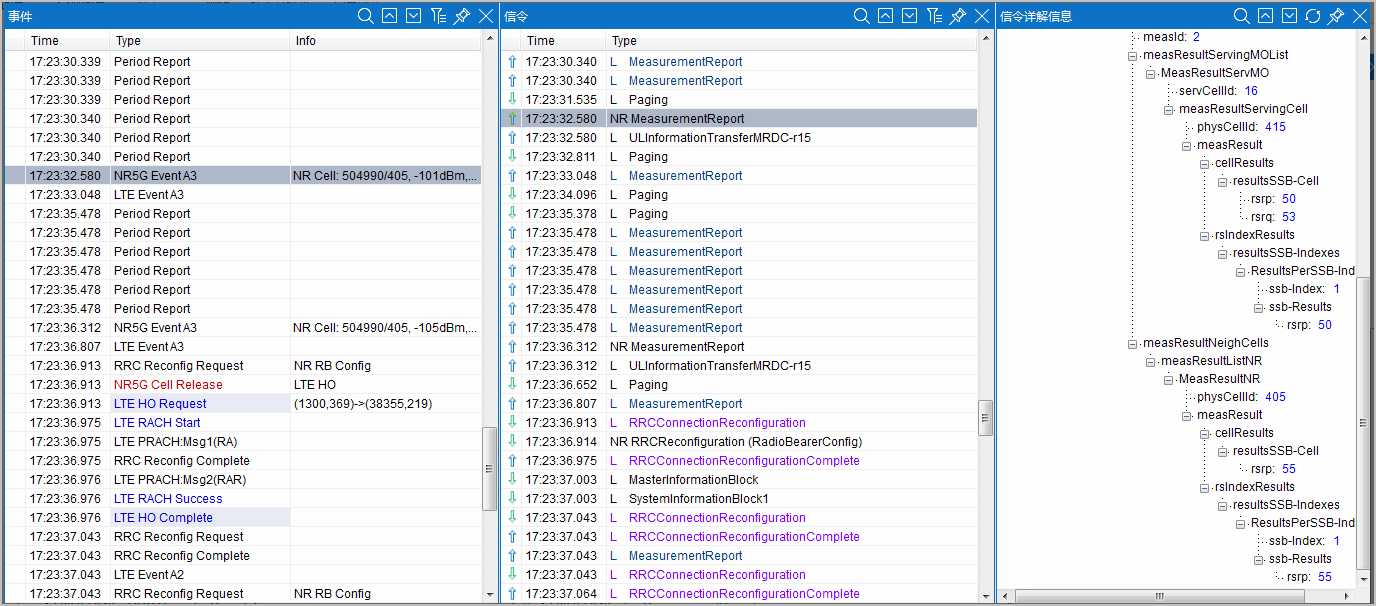This screenshot has width=1376, height=606.
Task: Collapse the measResultListNR node
Action: [1151, 361]
